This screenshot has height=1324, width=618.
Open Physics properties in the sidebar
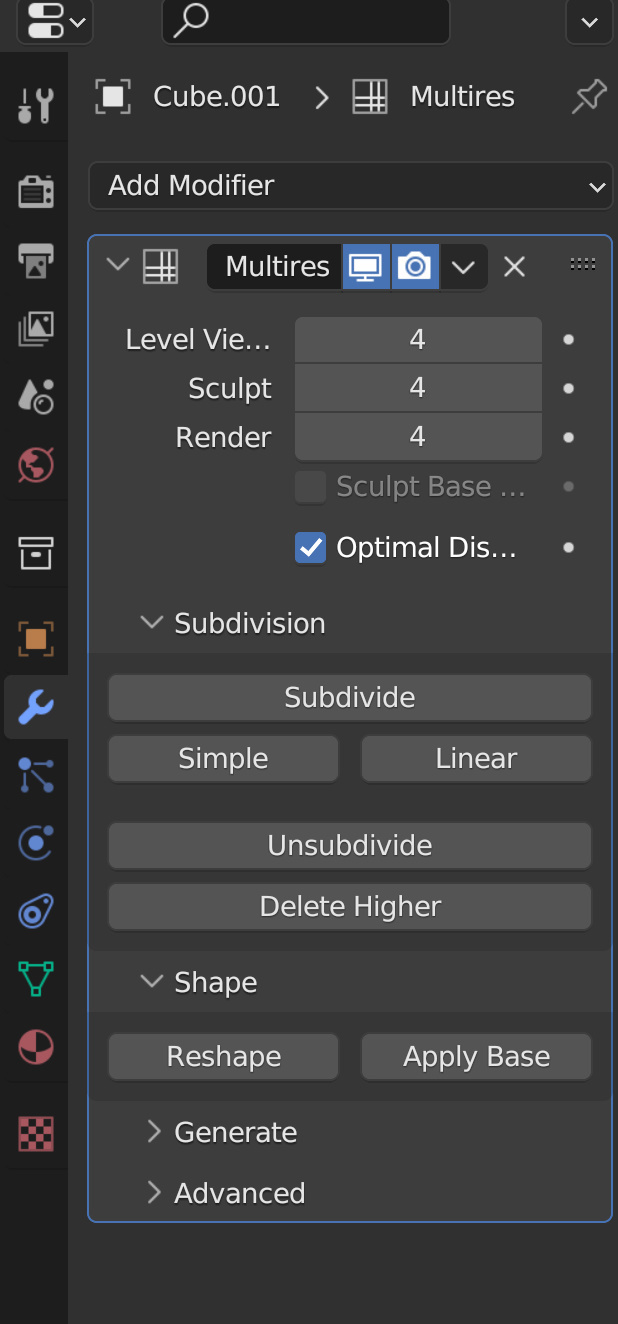(35, 842)
